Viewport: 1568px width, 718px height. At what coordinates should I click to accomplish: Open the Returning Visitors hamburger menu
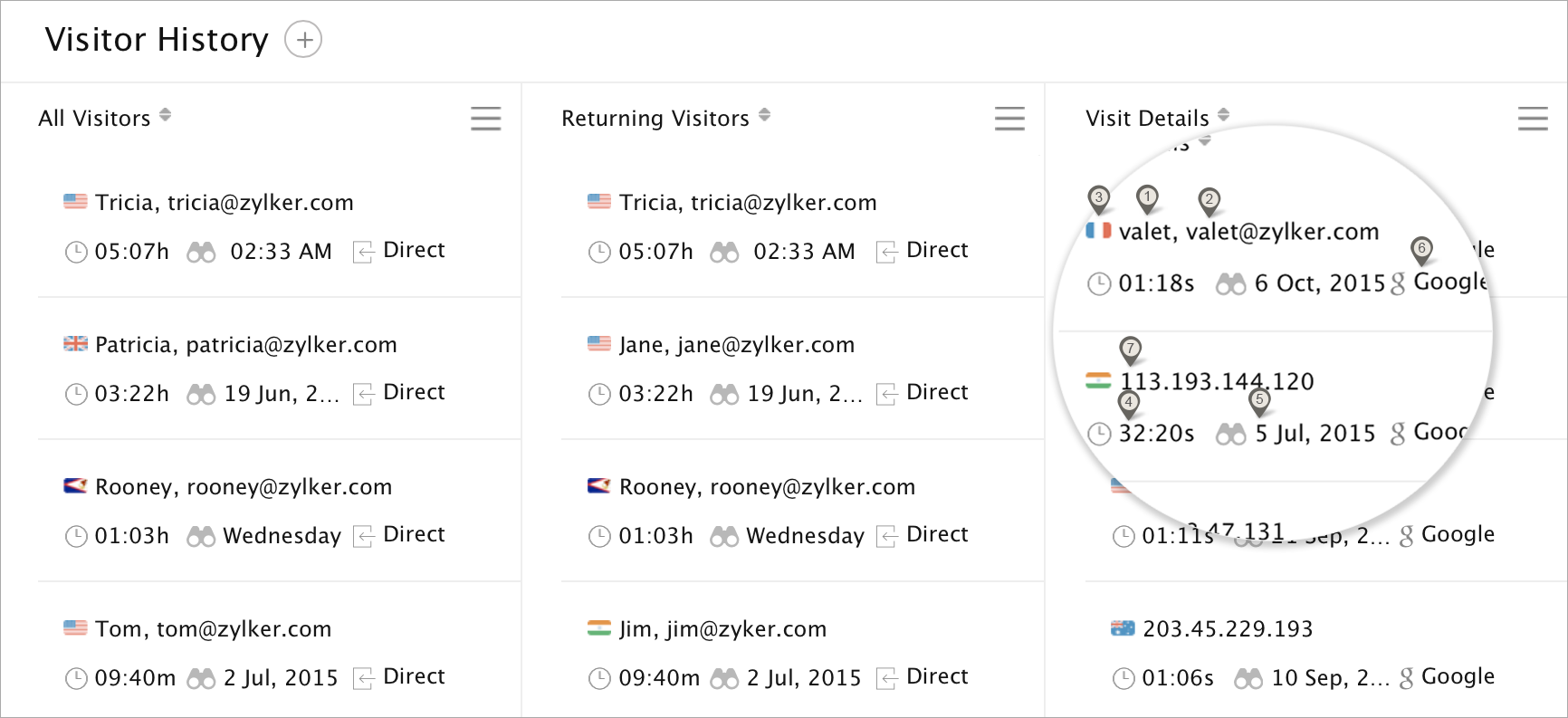(x=1009, y=119)
